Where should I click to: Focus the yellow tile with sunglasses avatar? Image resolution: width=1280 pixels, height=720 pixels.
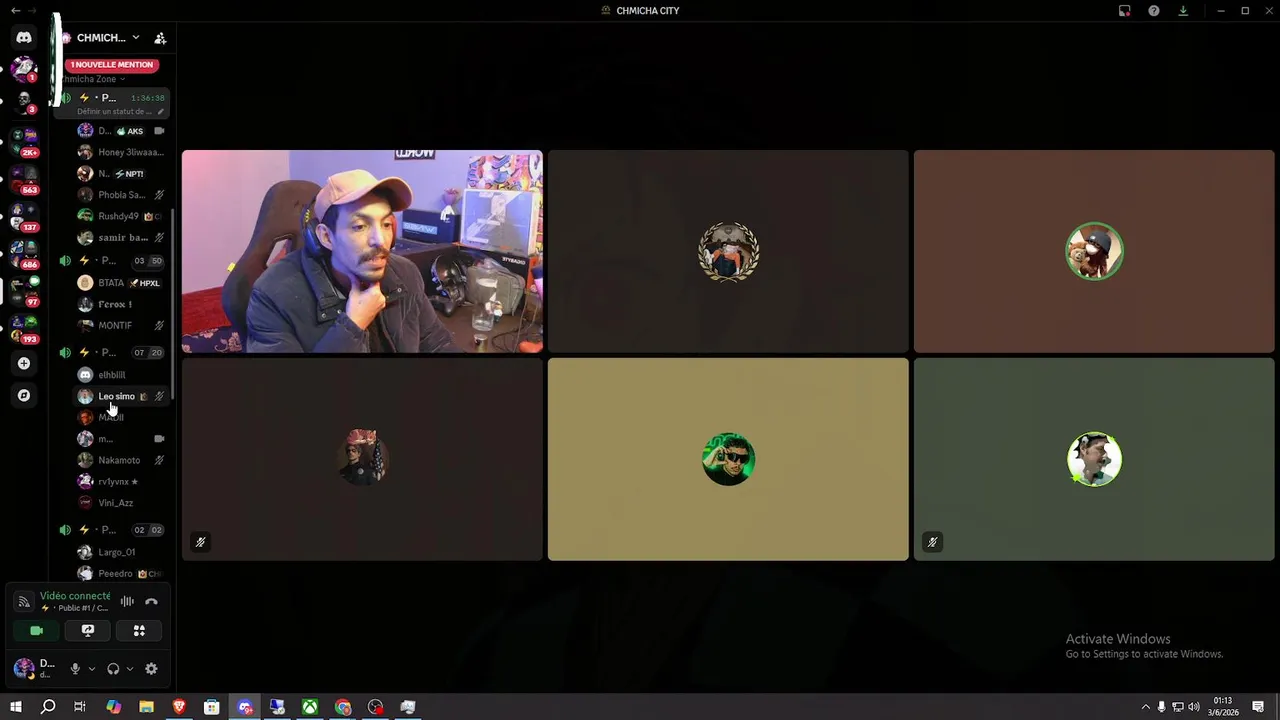pyautogui.click(x=728, y=459)
